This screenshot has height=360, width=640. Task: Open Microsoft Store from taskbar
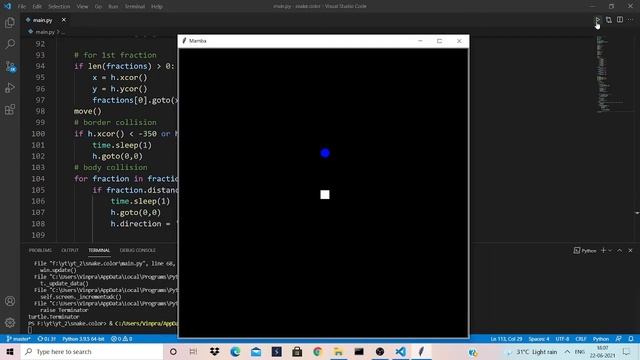pos(297,351)
